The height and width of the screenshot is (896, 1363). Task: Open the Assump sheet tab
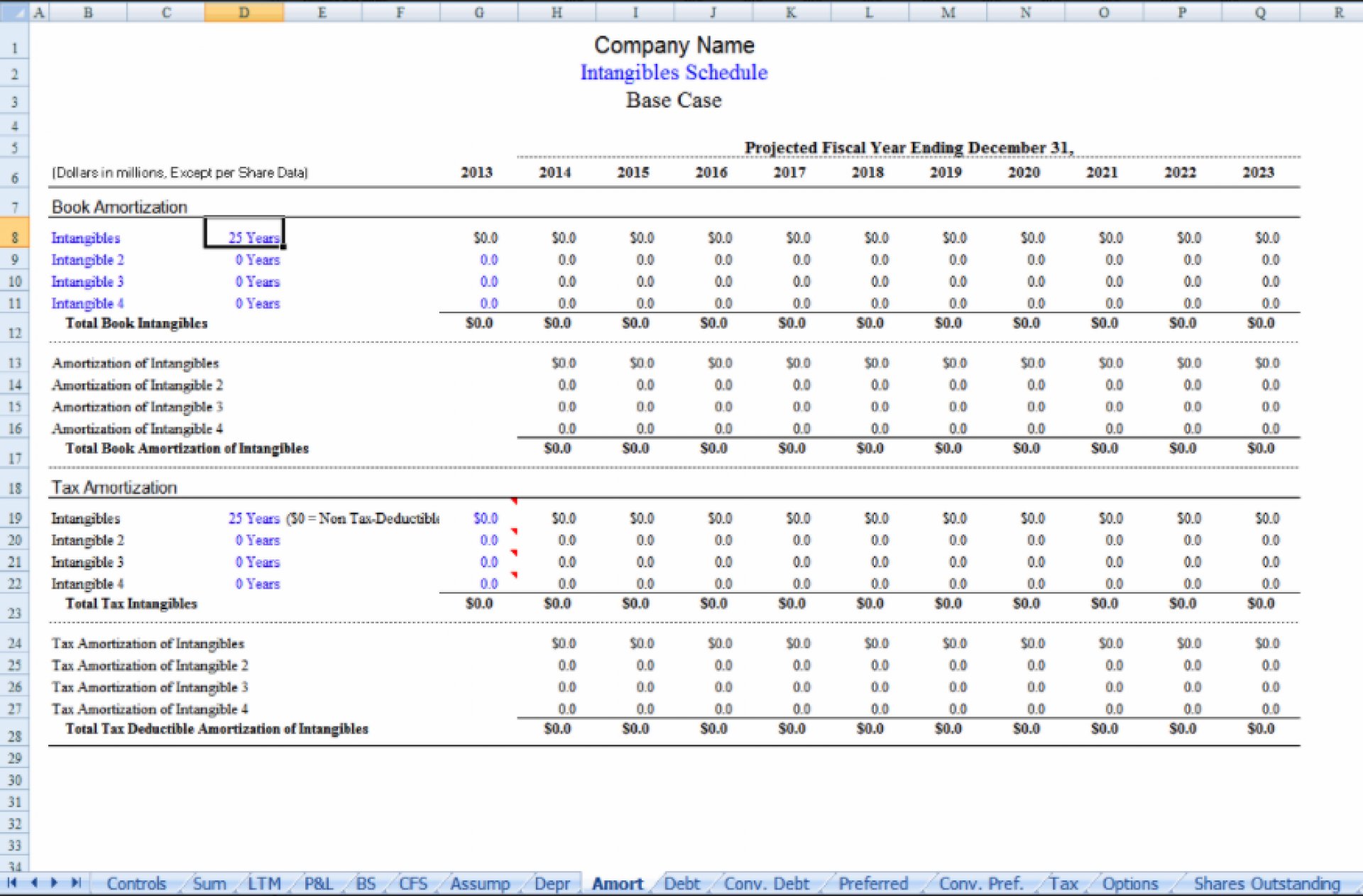pyautogui.click(x=480, y=884)
